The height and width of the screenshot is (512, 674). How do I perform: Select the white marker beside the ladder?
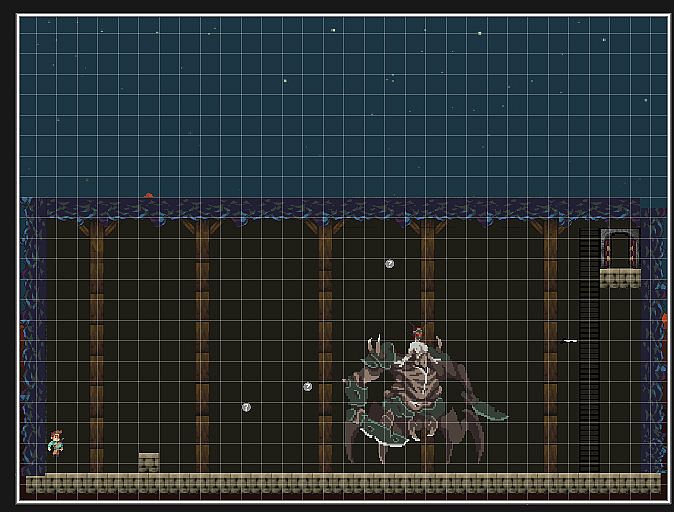570,341
